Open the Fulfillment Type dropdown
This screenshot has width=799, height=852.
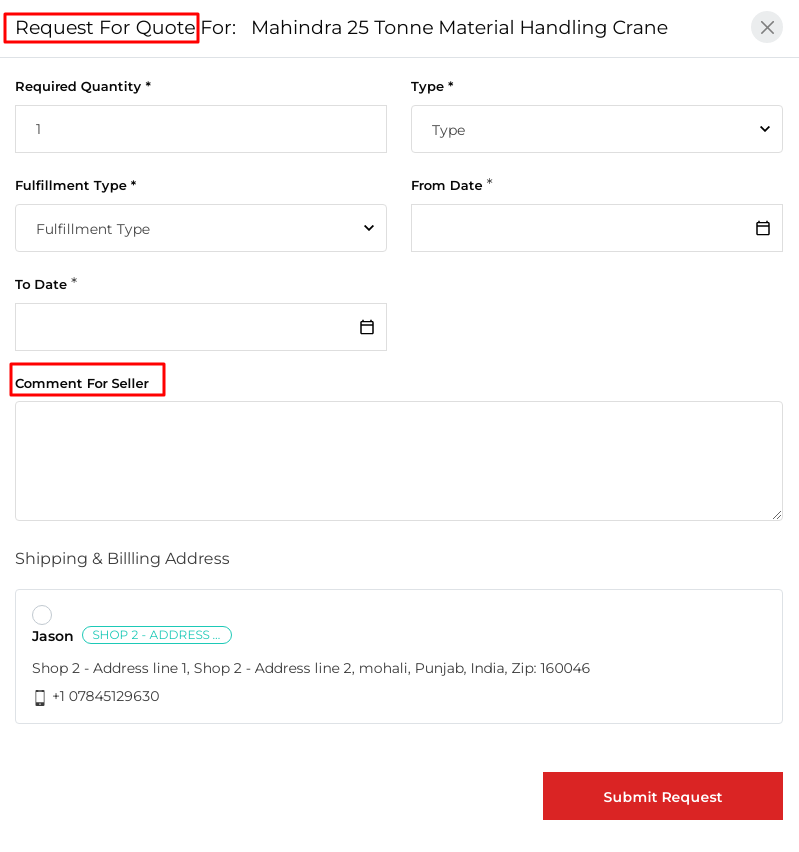click(200, 228)
